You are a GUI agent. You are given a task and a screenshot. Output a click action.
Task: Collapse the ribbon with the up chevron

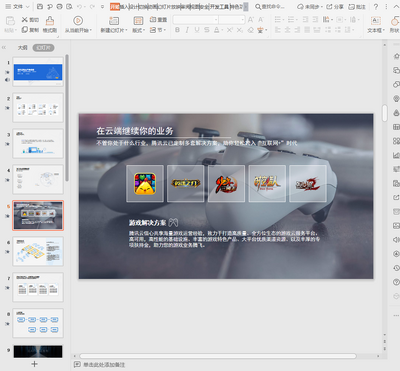click(395, 7)
